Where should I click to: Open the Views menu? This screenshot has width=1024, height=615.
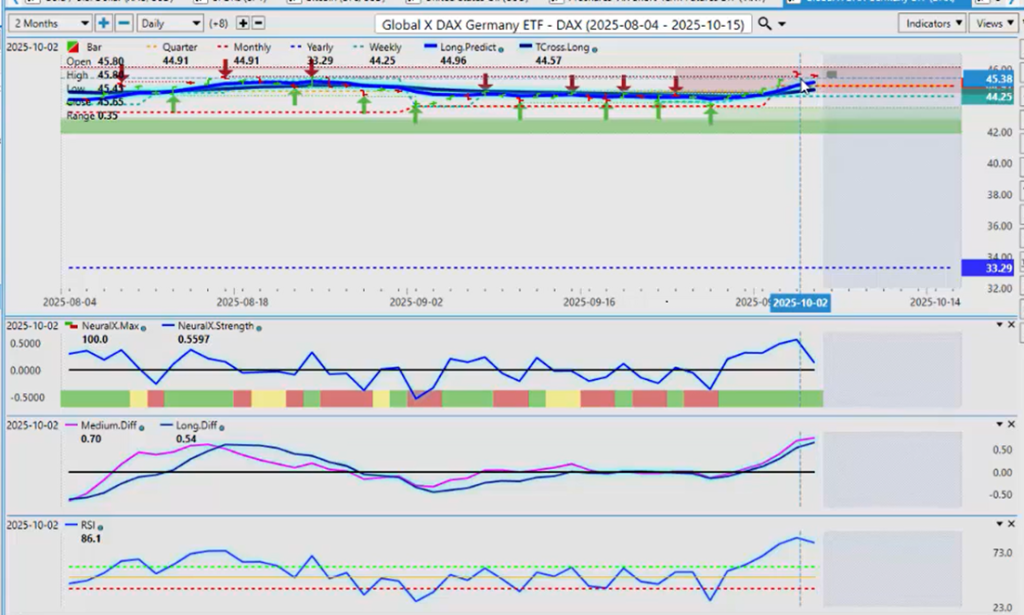[991, 23]
